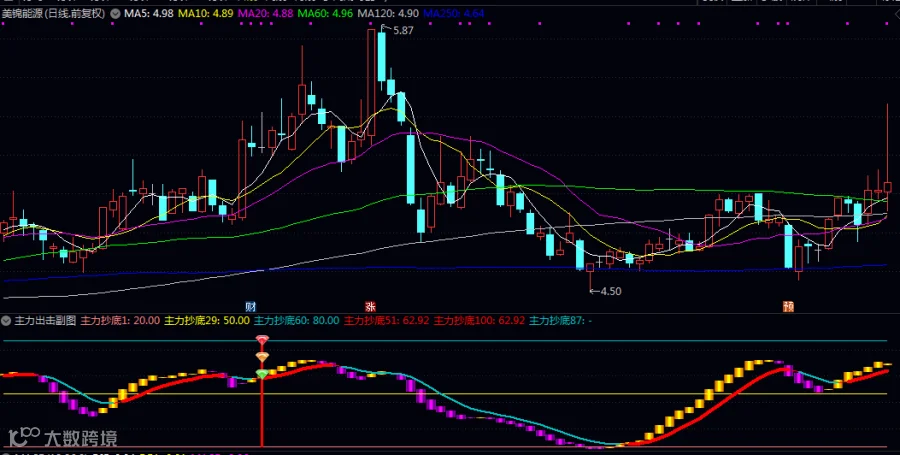Screen dimensions: 900x455
Task: Click the 主力抄底1: 20.00 indicator label
Action: 121,320
